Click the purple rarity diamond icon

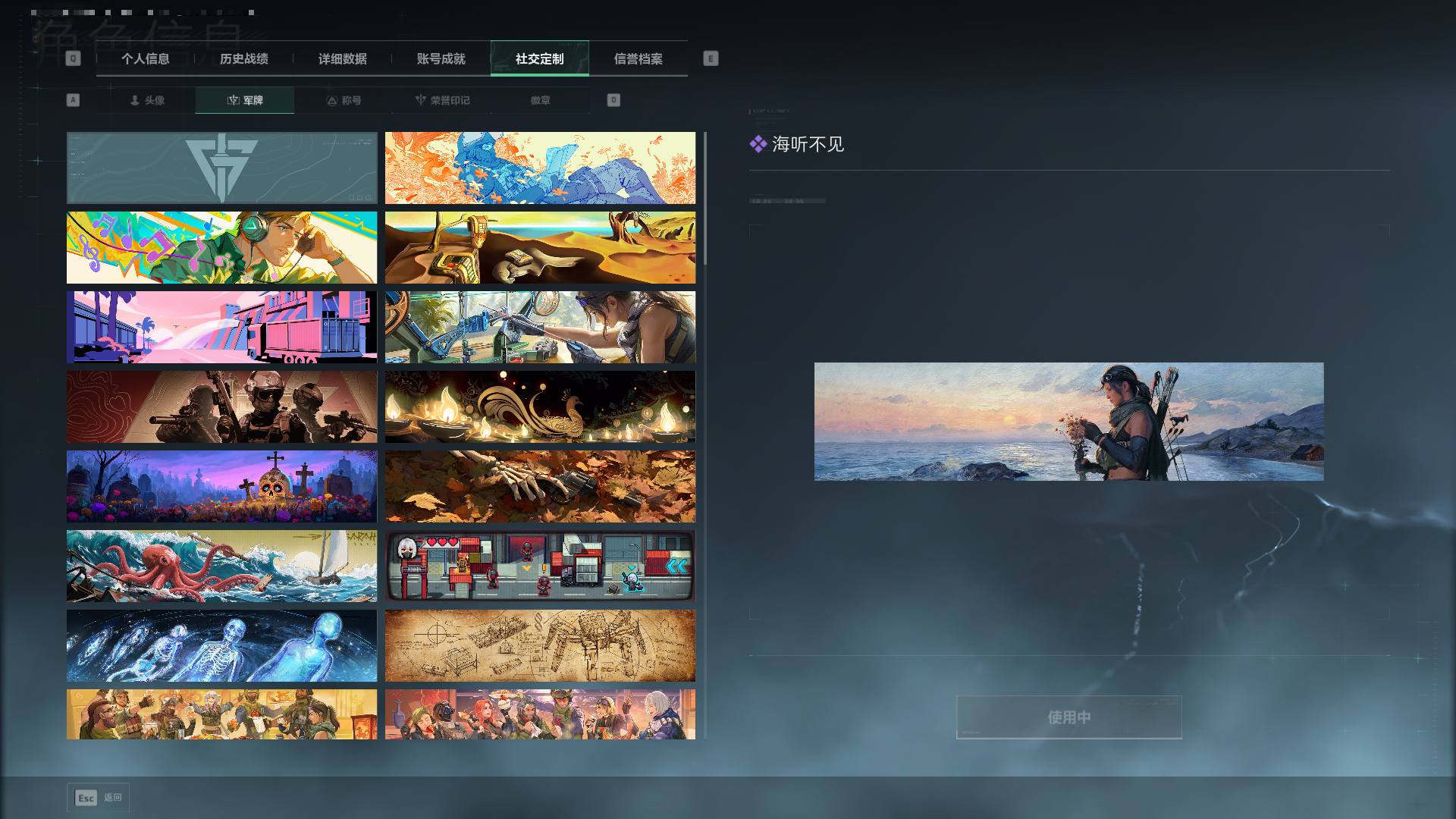(758, 144)
